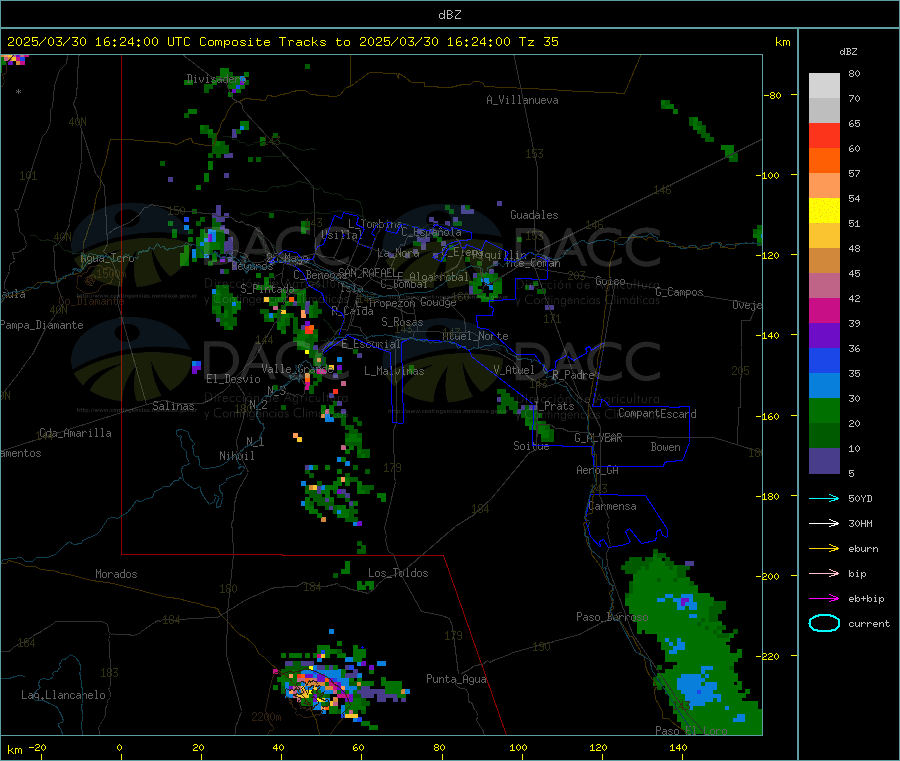
Task: Click the V_Atuel map label
Action: [x=514, y=370]
